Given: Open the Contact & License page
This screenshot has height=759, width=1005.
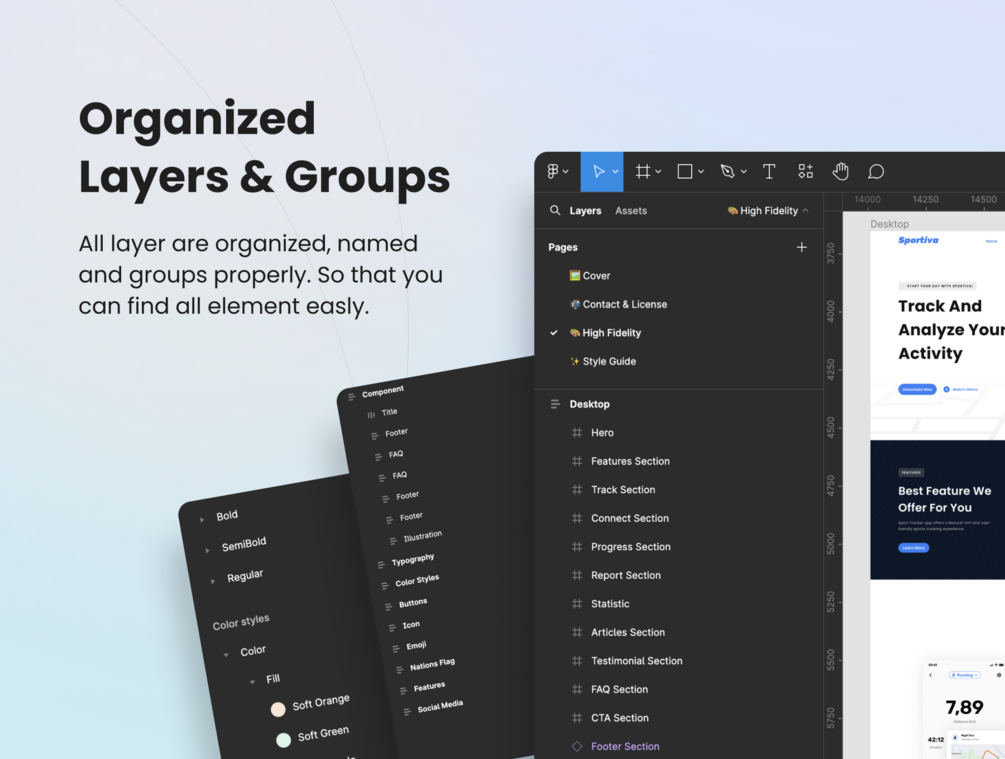Looking at the screenshot, I should pos(619,304).
